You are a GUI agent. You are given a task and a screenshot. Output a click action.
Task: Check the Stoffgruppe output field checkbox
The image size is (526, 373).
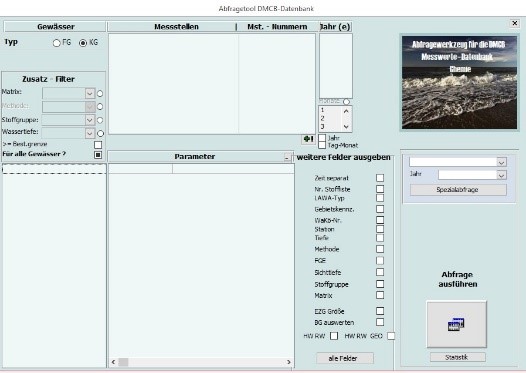coord(380,284)
